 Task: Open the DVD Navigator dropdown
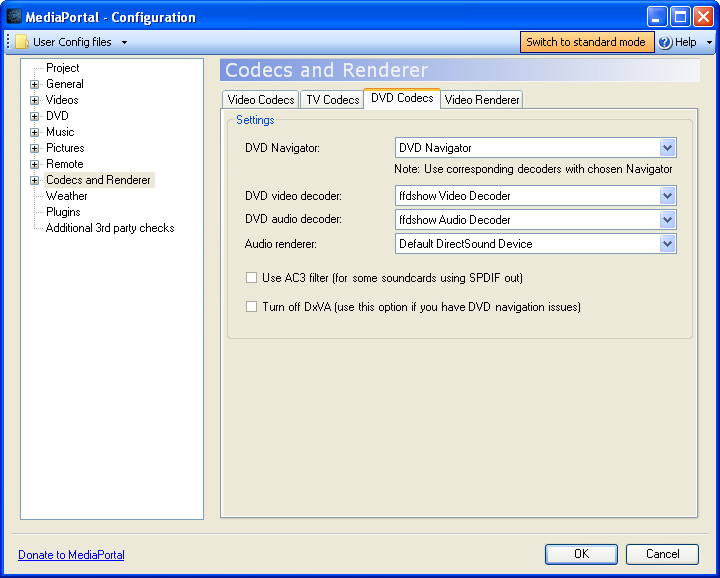coord(667,148)
